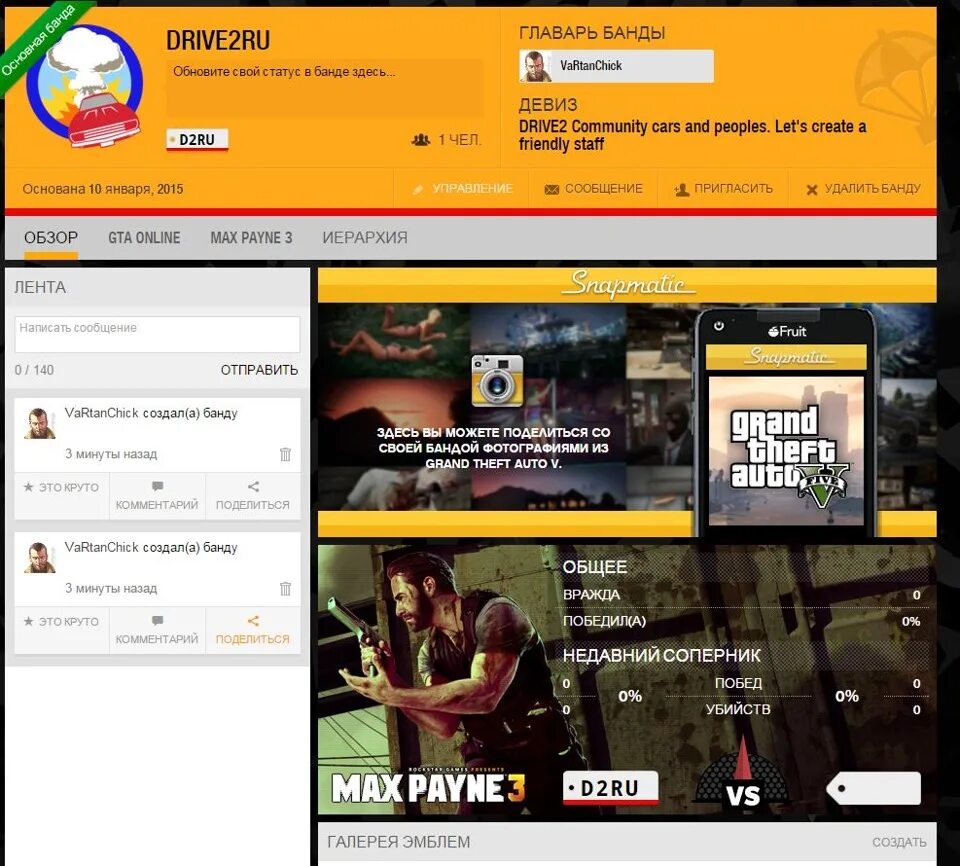Click the power icon on the Fruit phone
This screenshot has height=866, width=960.
tap(719, 326)
